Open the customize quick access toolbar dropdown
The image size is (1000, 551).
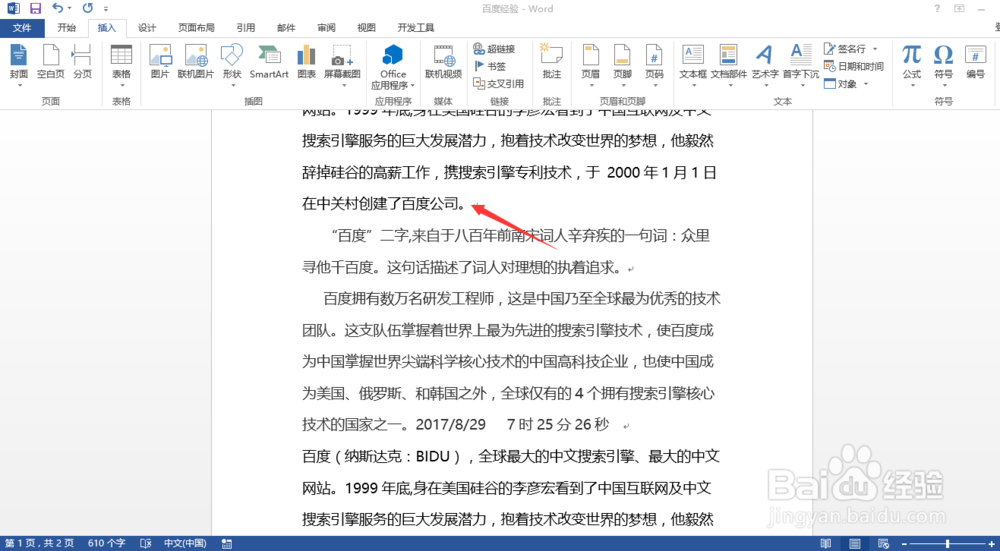106,9
